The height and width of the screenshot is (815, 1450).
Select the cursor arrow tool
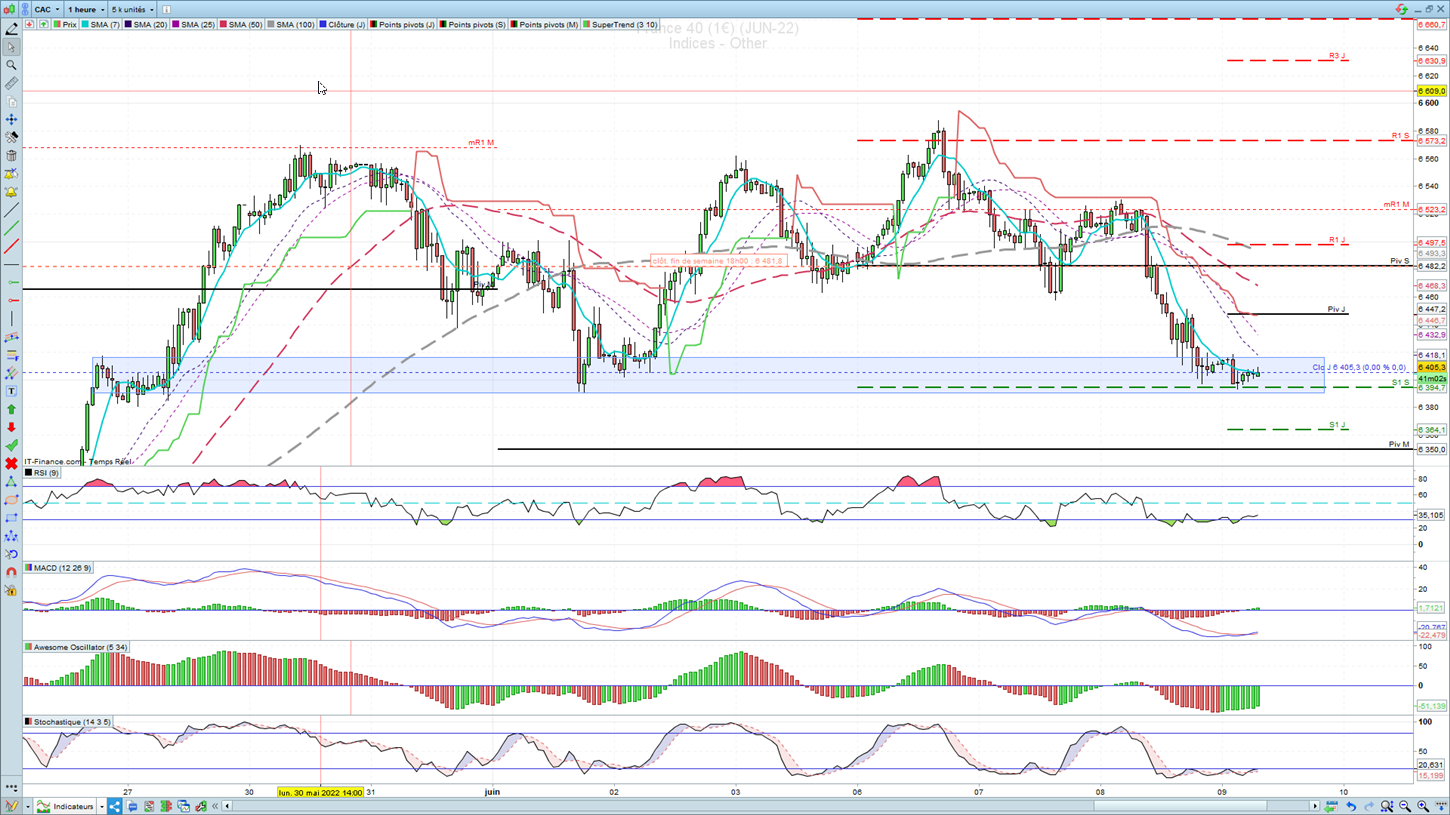[x=11, y=47]
